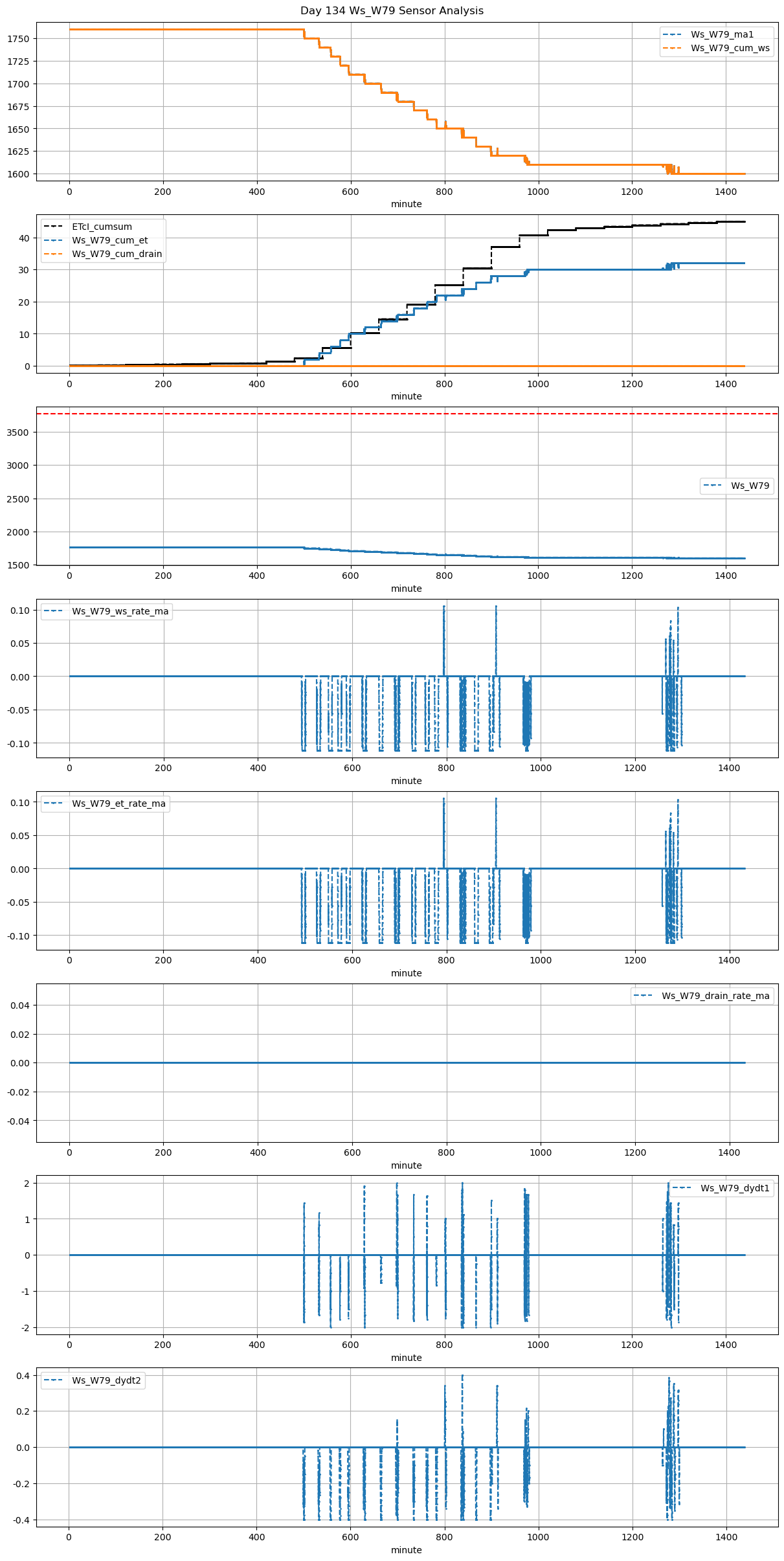Click the ETcI_cumsum legend entry
The height and width of the screenshot is (1561, 784).
pyautogui.click(x=102, y=227)
